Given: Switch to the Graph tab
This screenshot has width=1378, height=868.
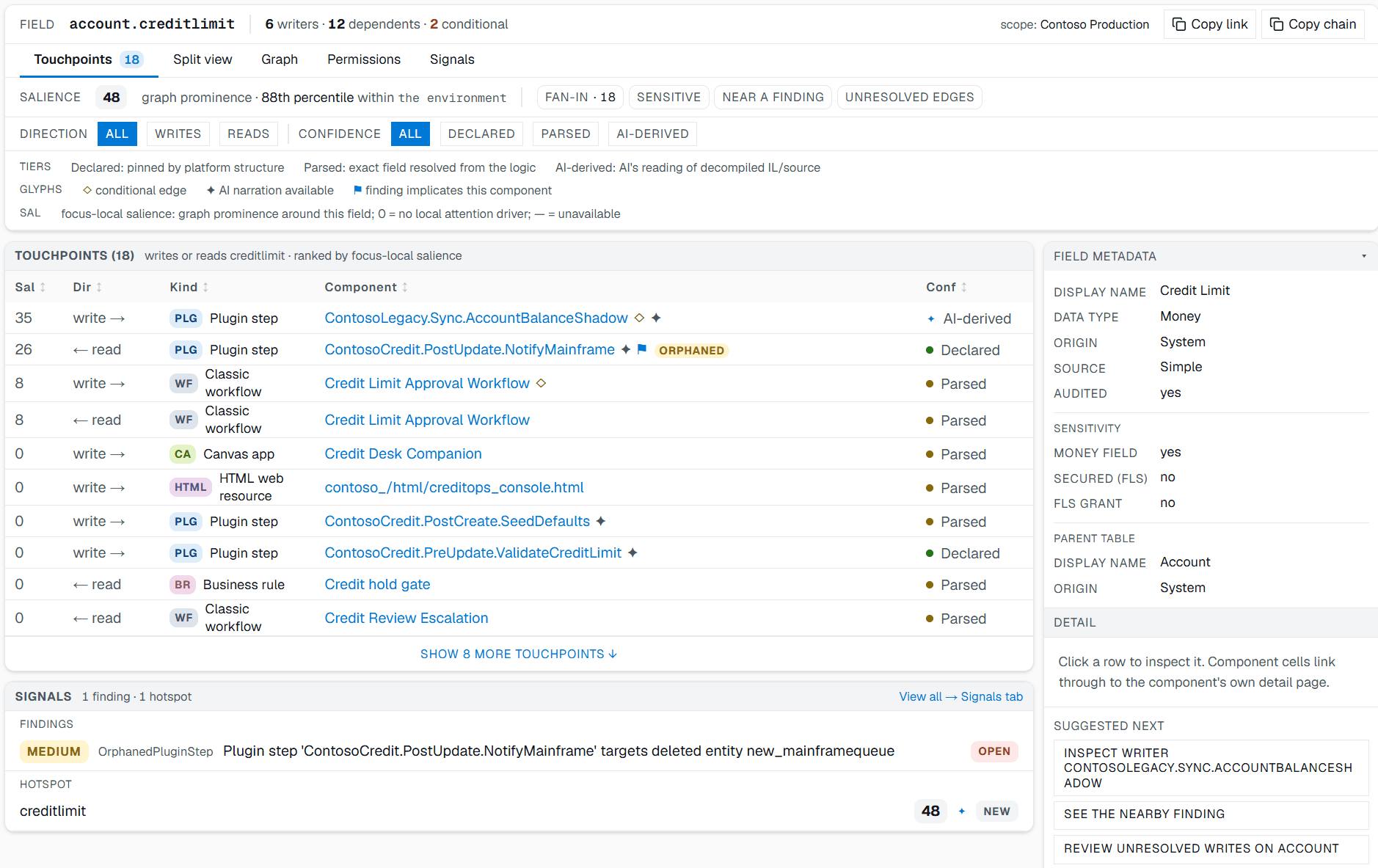Looking at the screenshot, I should pyautogui.click(x=280, y=59).
